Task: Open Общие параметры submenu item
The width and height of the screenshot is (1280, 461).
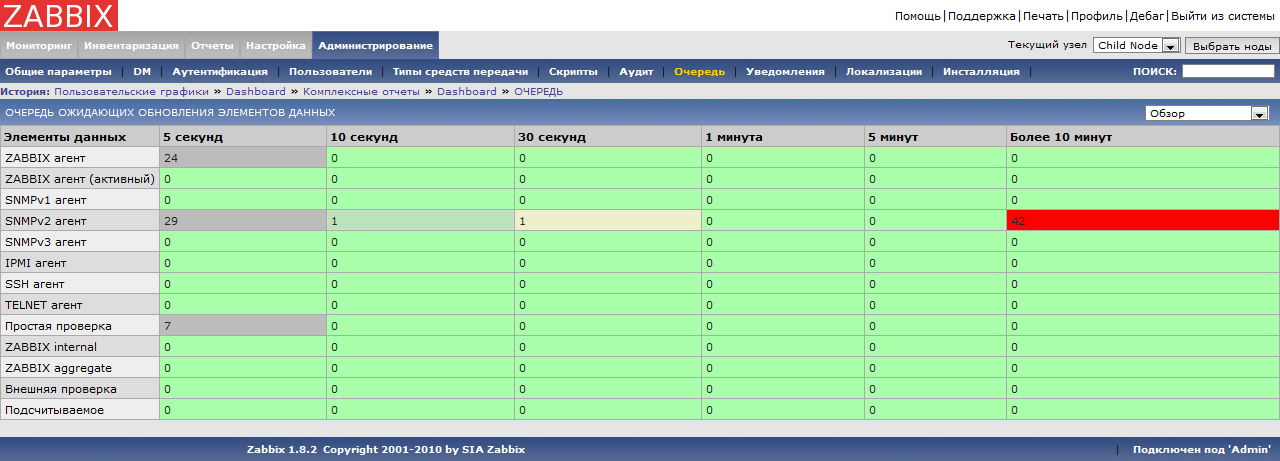Action: pos(58,72)
